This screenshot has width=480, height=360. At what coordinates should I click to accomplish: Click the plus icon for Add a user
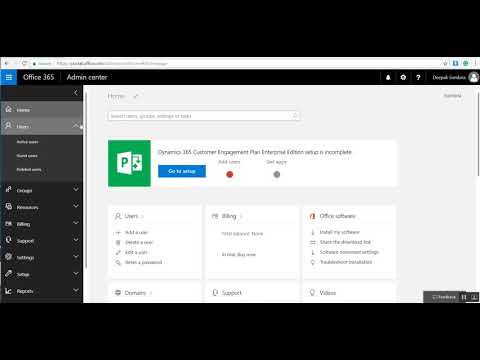point(118,233)
